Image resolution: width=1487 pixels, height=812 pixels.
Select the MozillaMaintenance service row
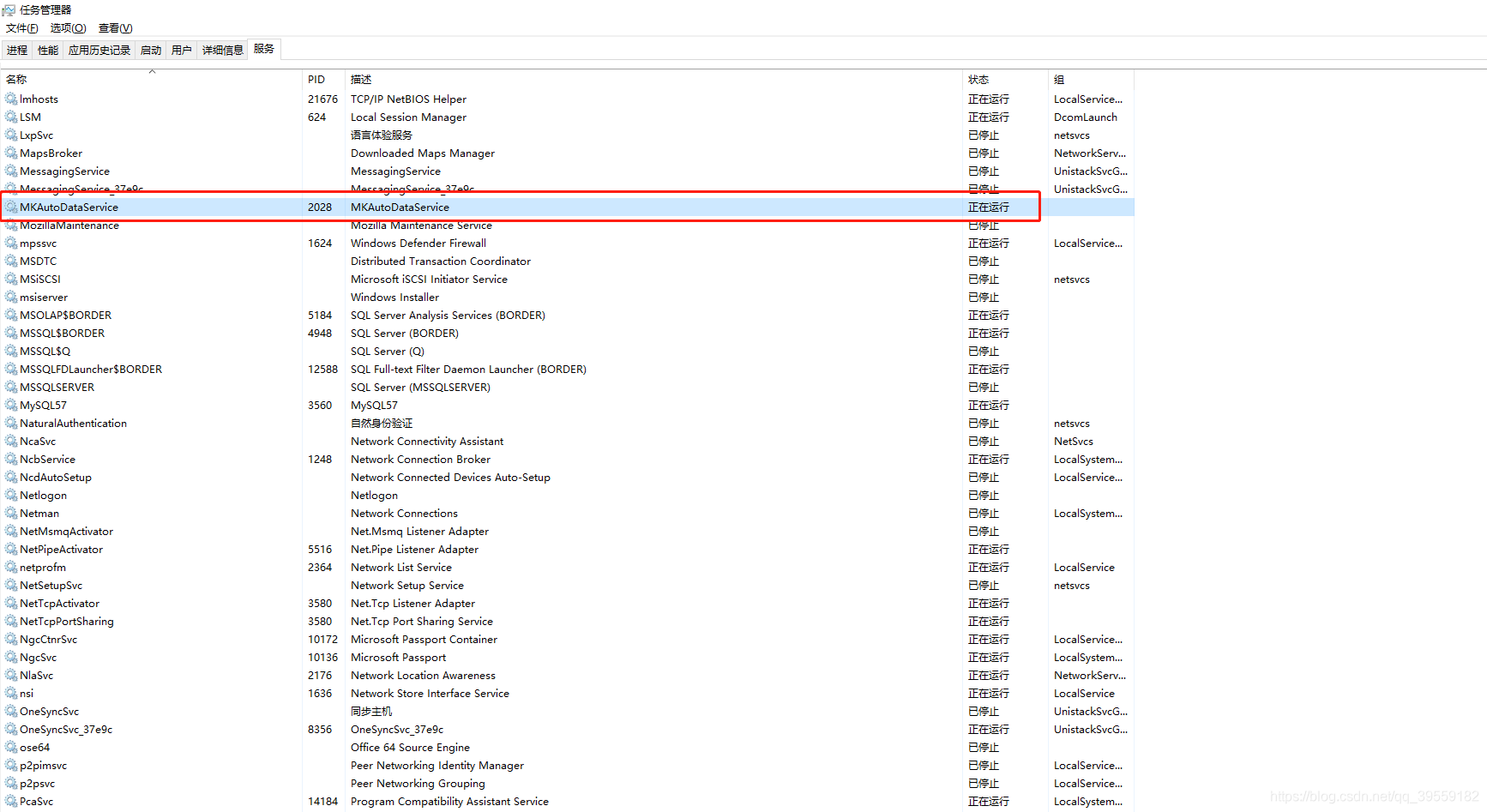coord(568,225)
